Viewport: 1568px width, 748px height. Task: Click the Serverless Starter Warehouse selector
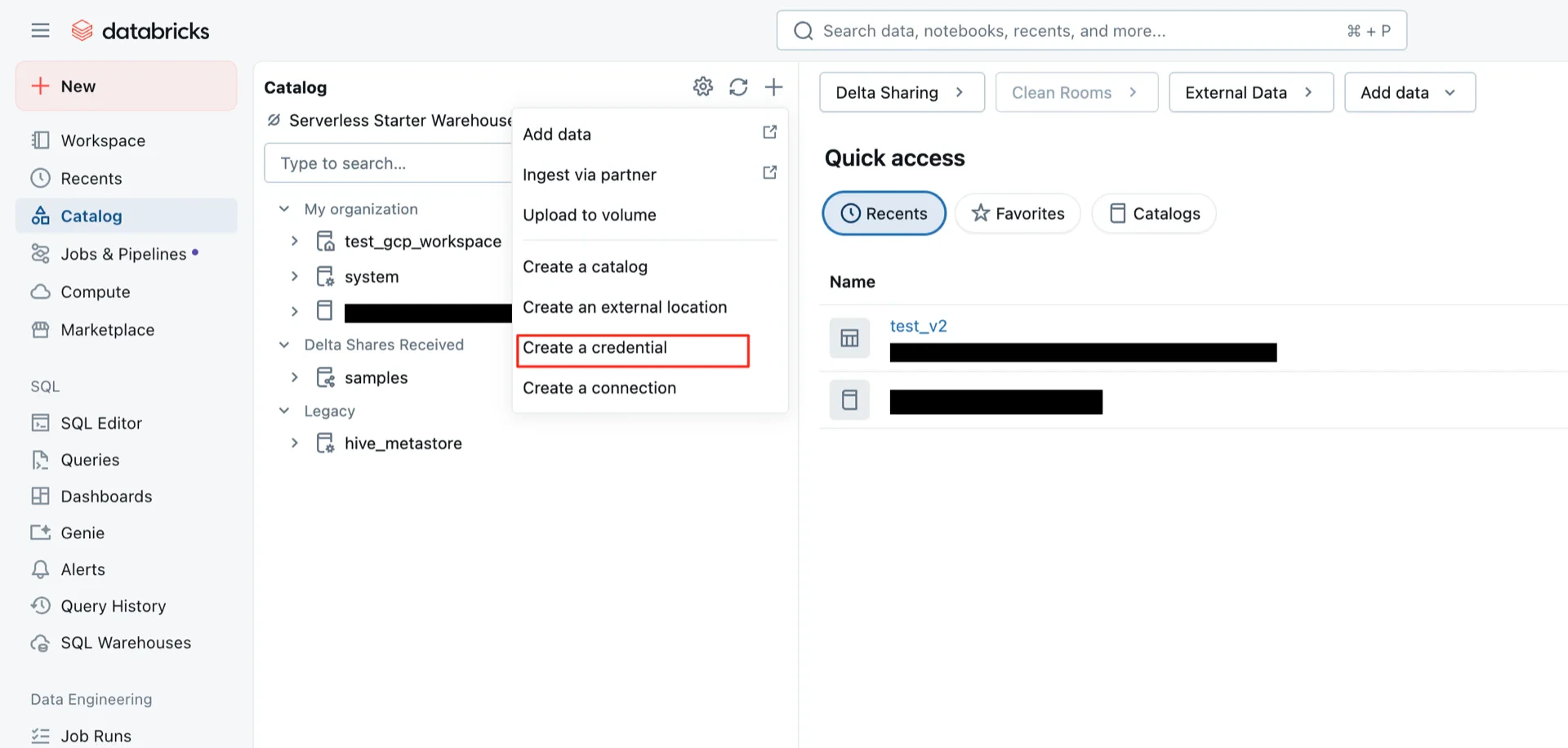point(390,121)
